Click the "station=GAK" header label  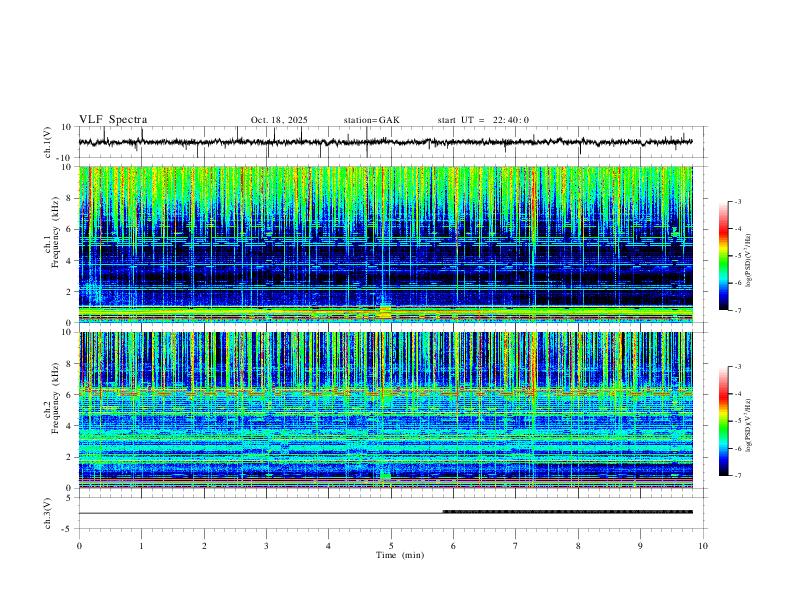click(371, 120)
